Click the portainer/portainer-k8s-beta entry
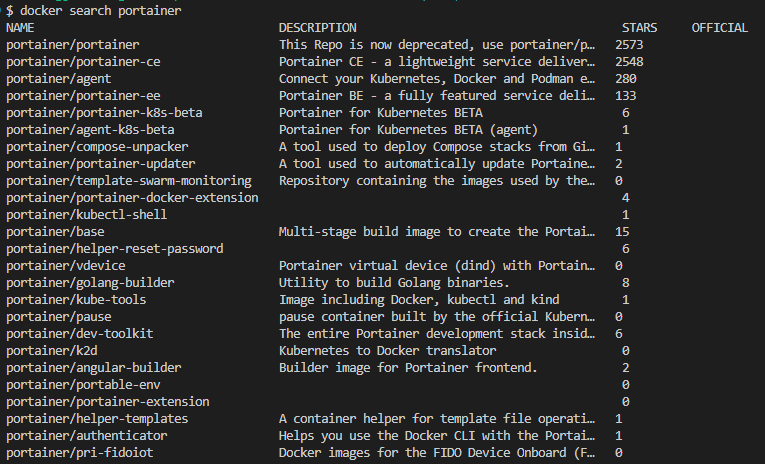This screenshot has width=765, height=464. click(x=104, y=113)
